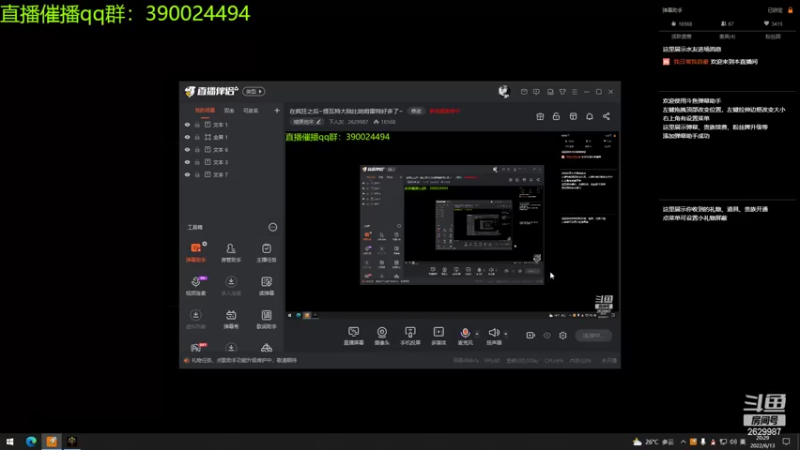Open the 歌词助手 lyrics assistant tool

pyautogui.click(x=266, y=319)
